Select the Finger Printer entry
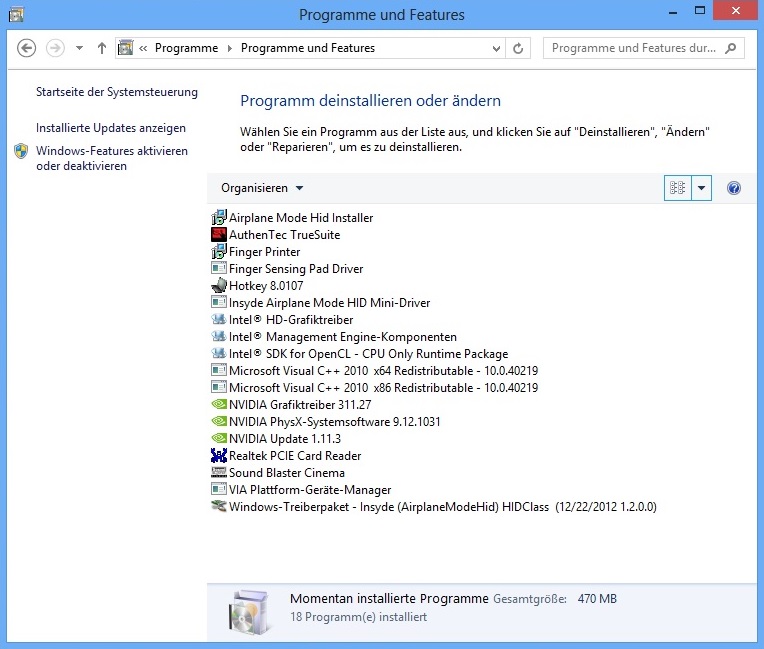This screenshot has height=649, width=764. tap(265, 251)
